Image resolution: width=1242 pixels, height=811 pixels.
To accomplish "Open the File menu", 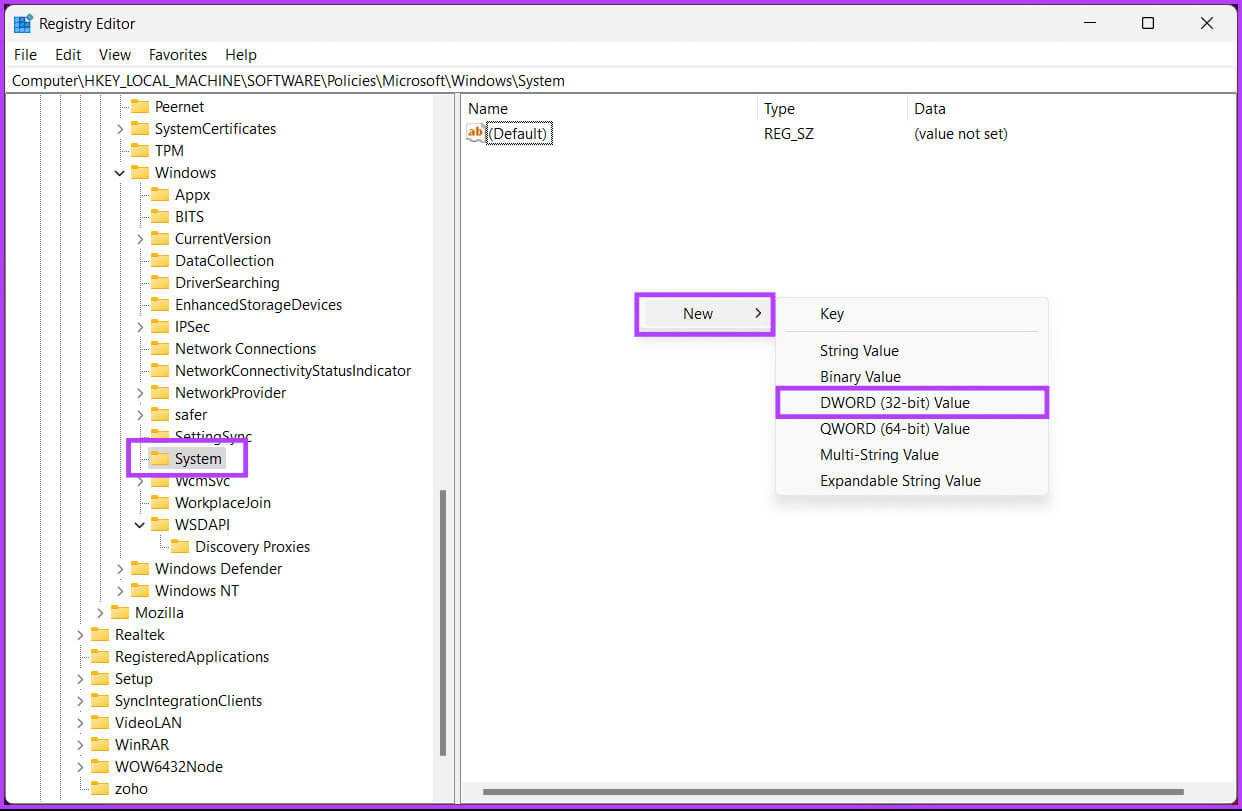I will (x=25, y=55).
